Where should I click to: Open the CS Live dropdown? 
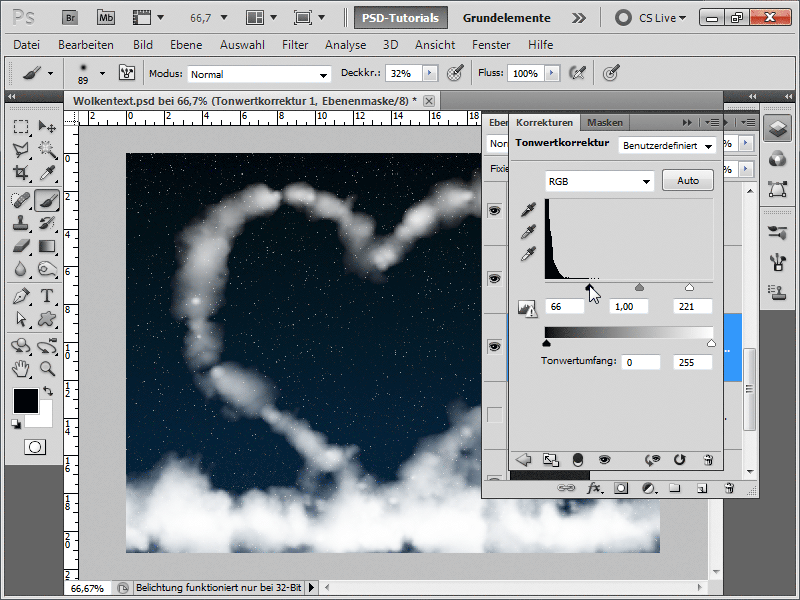point(662,18)
